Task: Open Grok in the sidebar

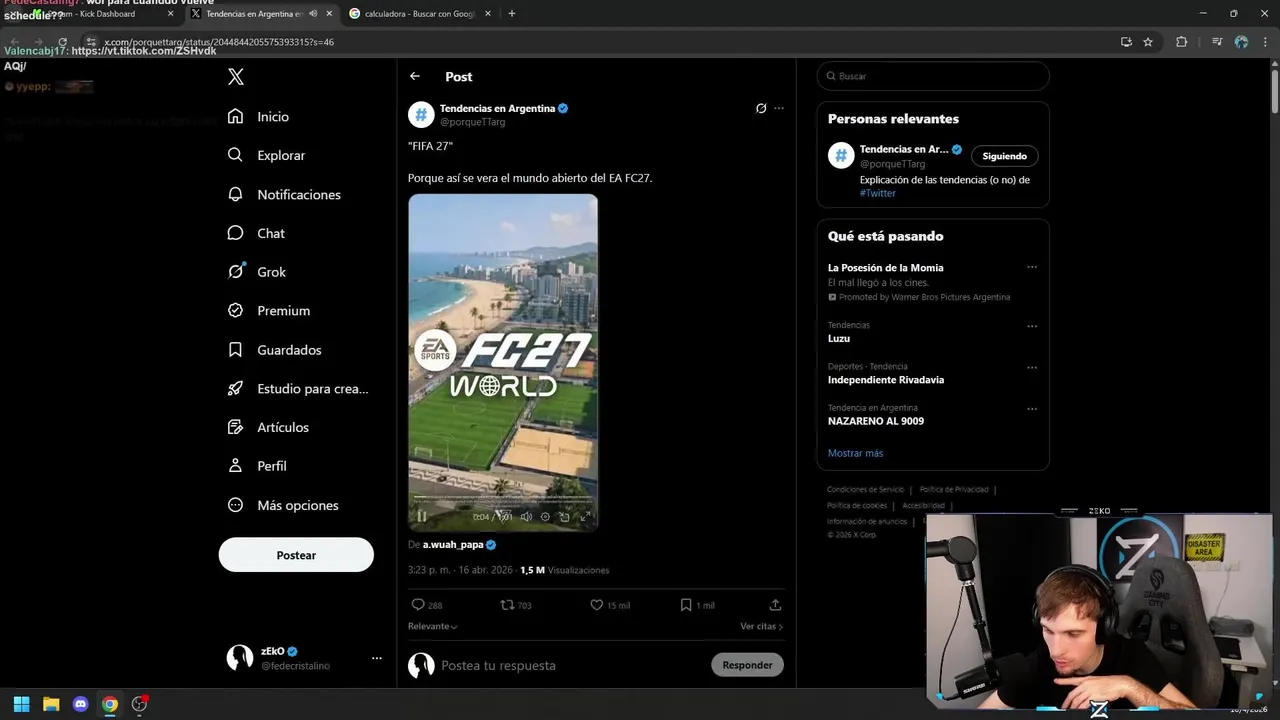Action: point(257,272)
